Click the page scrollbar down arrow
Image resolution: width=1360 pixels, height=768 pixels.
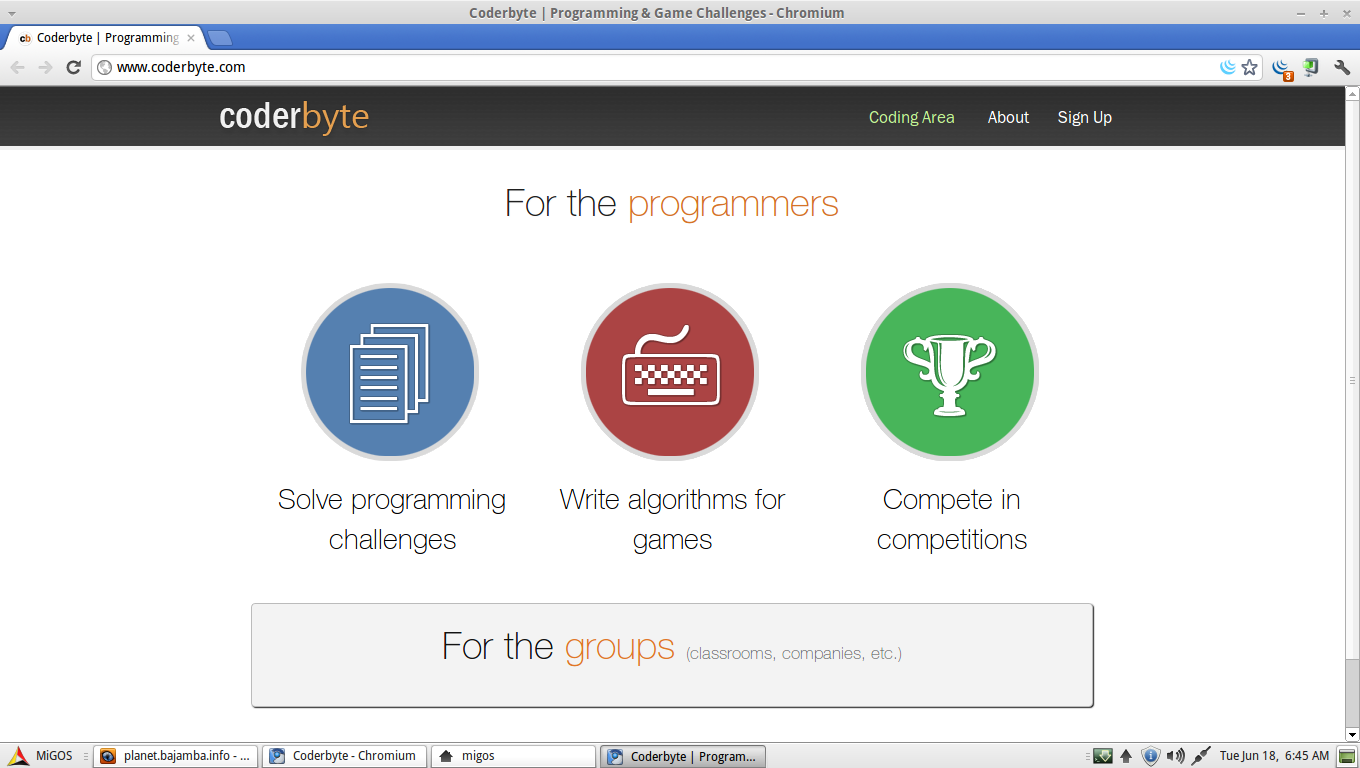pos(1352,735)
